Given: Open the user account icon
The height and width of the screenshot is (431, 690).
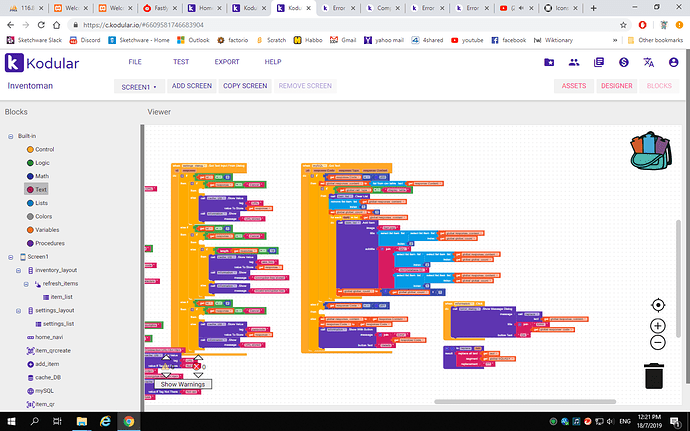Looking at the screenshot, I should point(673,62).
